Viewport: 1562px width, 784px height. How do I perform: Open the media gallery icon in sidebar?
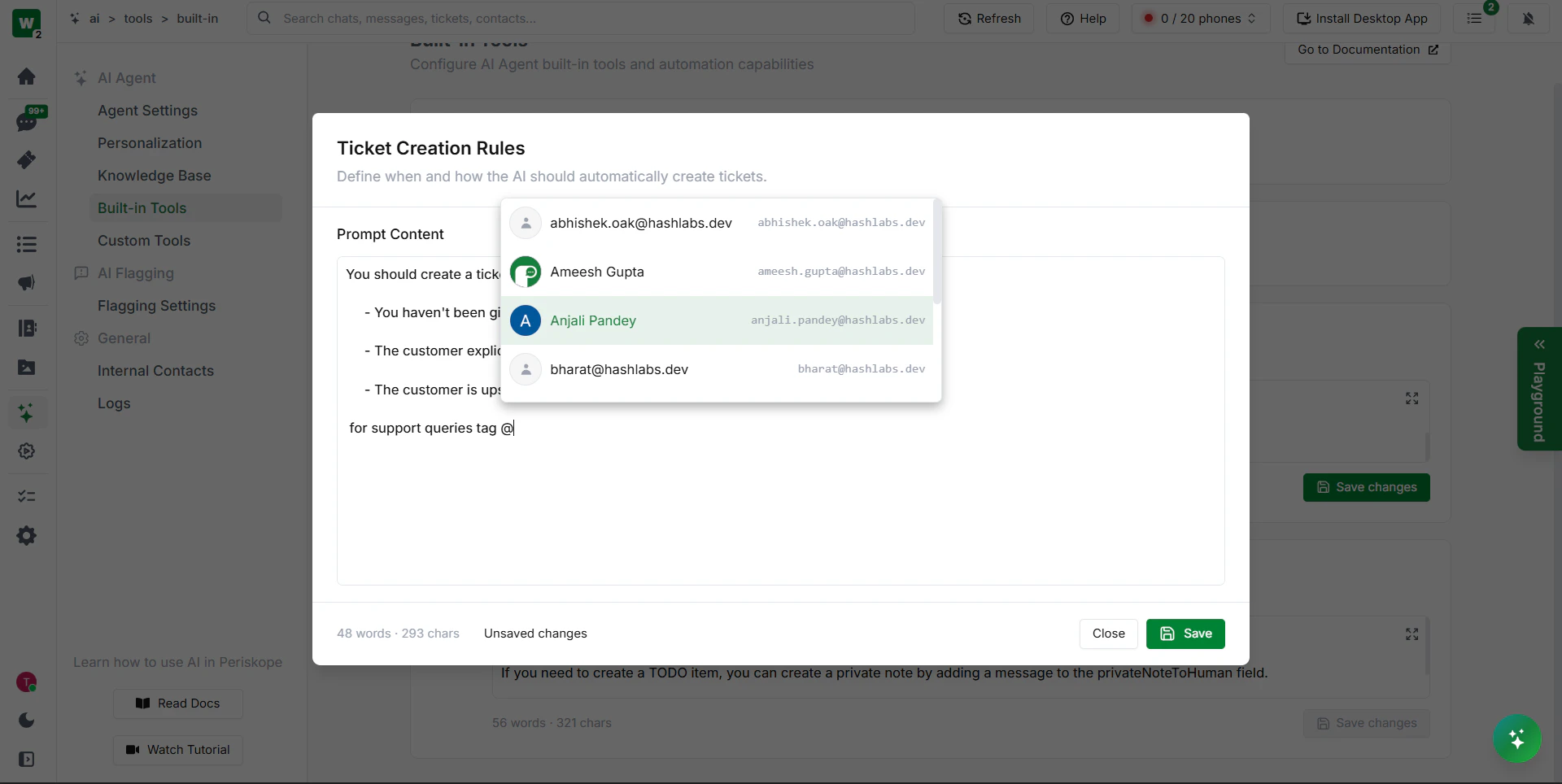coord(26,368)
